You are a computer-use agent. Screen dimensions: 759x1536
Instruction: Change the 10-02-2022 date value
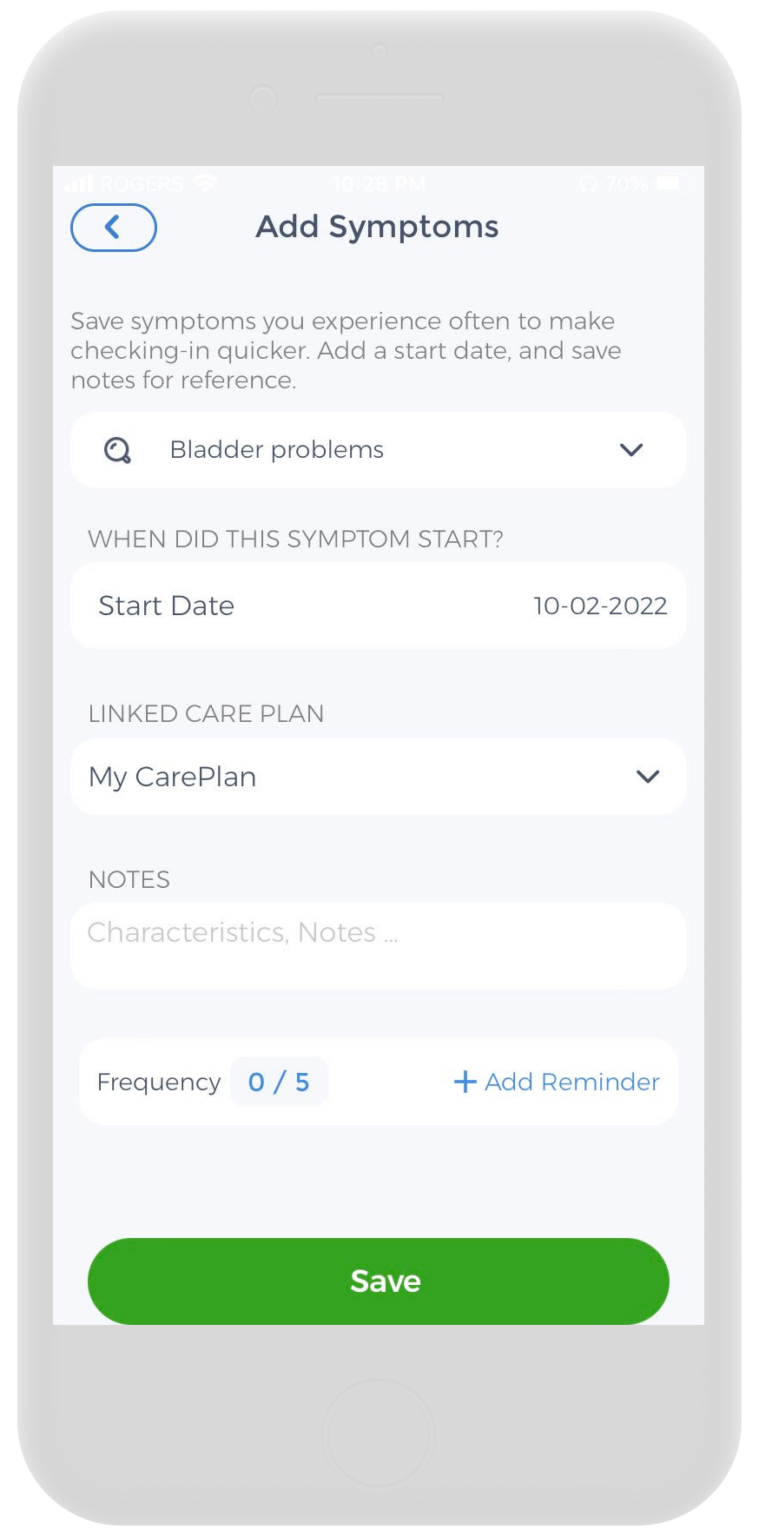tap(600, 606)
